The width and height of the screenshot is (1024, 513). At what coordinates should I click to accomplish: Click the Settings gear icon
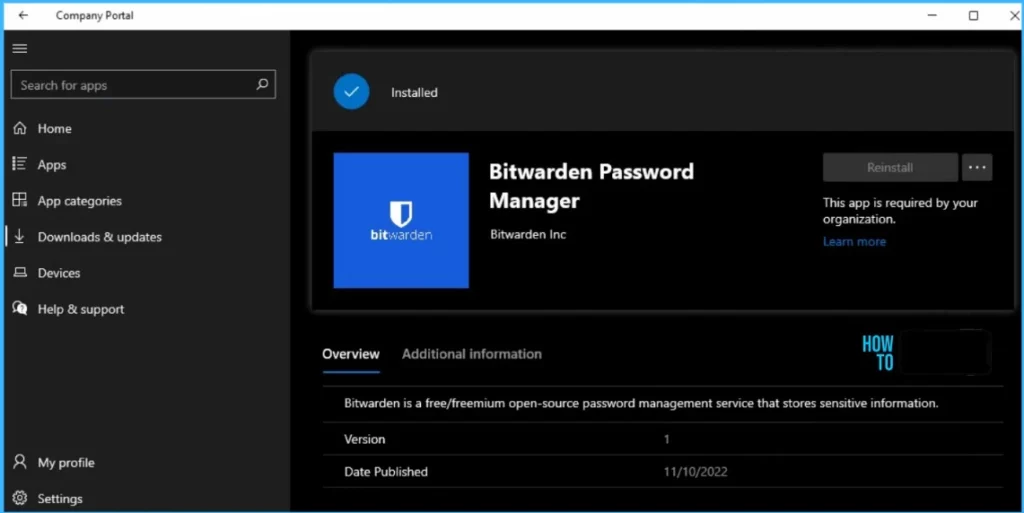(20, 498)
